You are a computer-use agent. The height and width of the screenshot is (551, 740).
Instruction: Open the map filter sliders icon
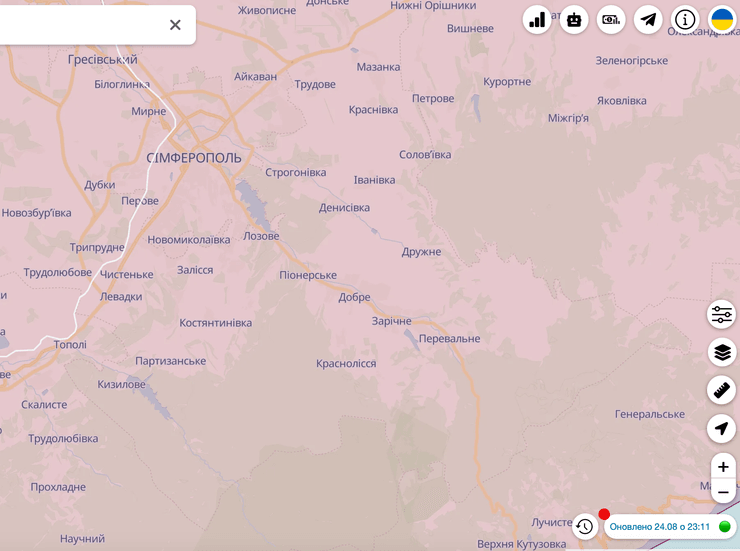pos(722,315)
